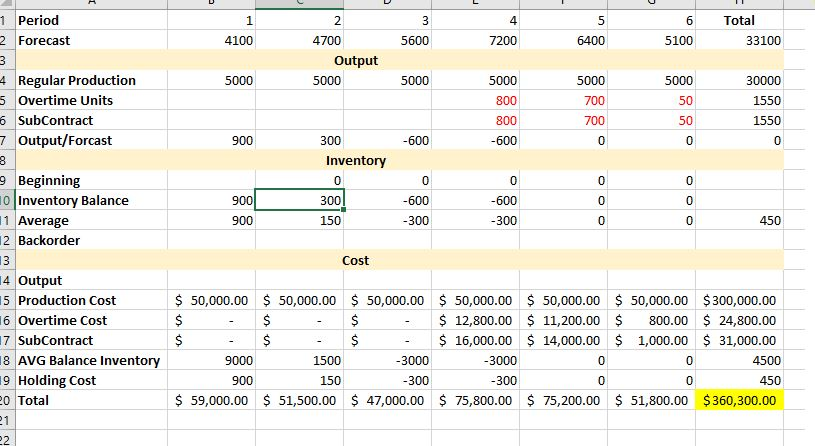
Task: Click overtime cost $11,200.00
Action: click(563, 321)
